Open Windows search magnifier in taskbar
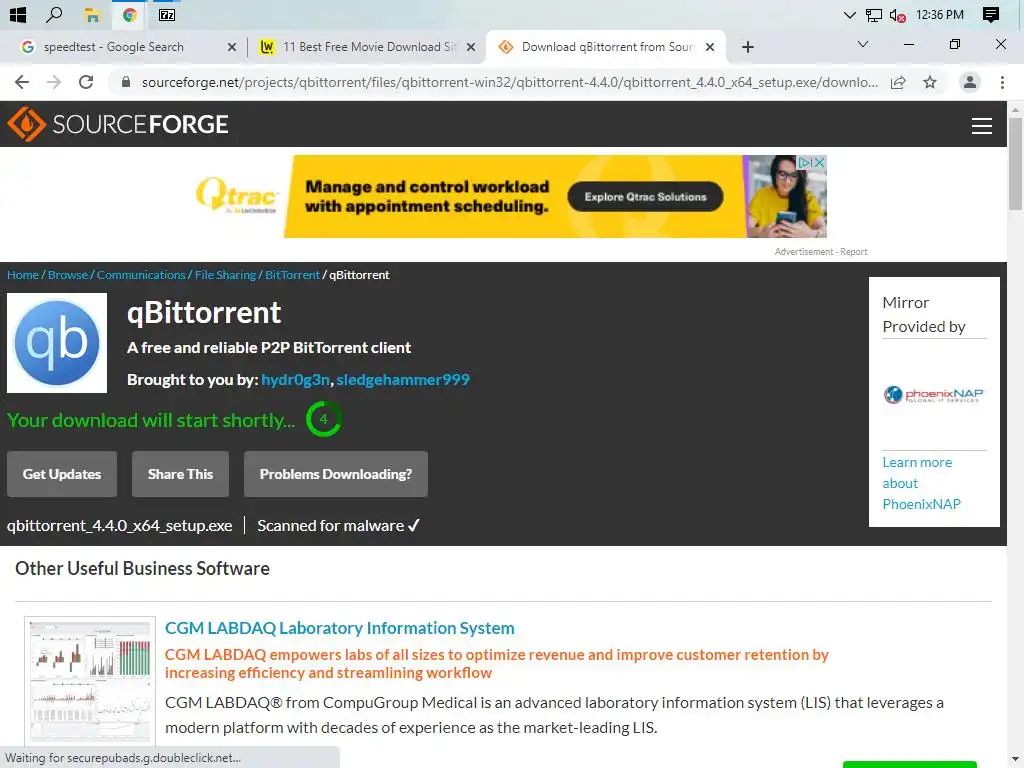The width and height of the screenshot is (1024, 768). tap(54, 14)
